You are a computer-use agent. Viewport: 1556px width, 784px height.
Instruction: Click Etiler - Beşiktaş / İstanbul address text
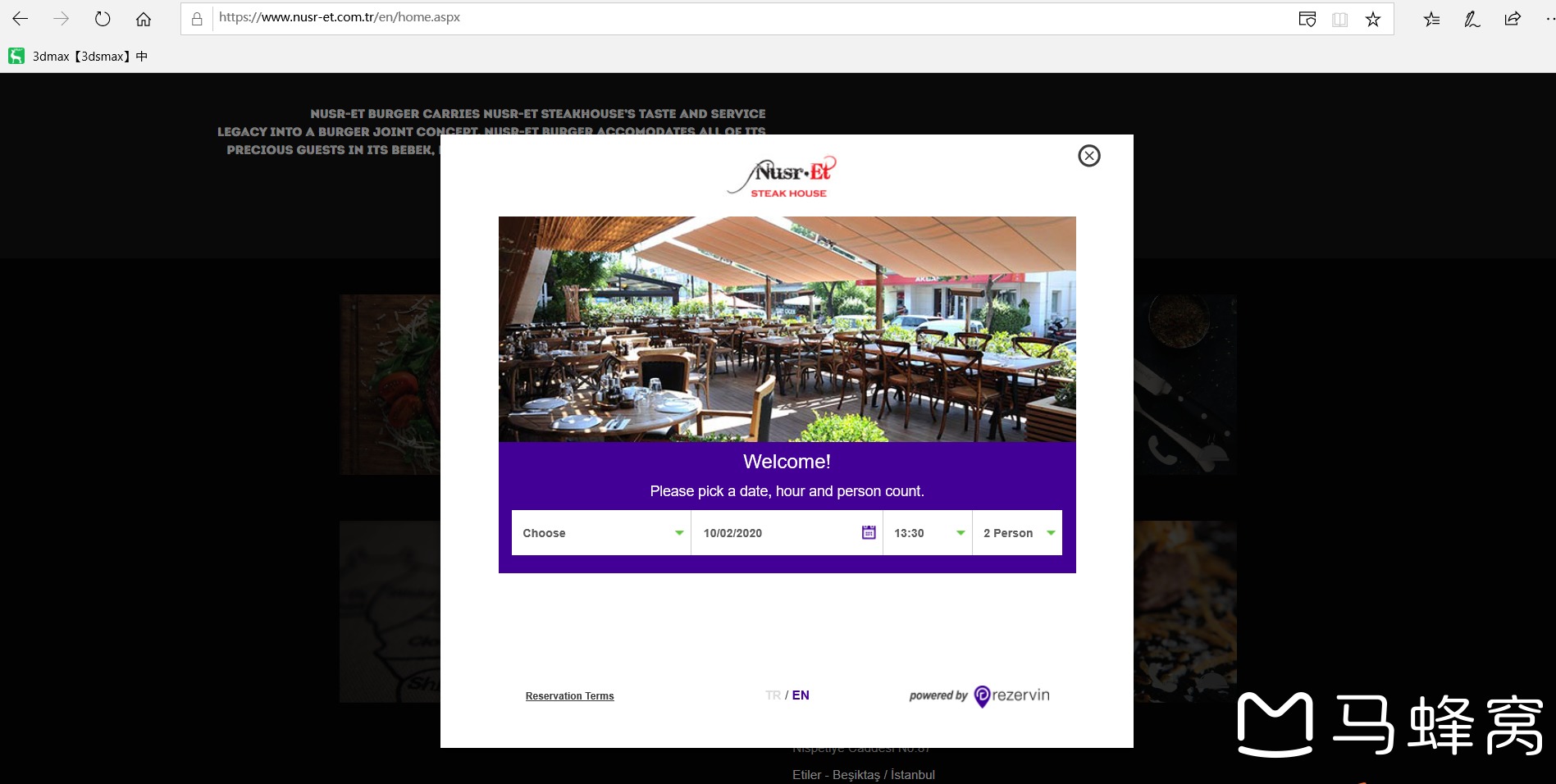coord(863,775)
